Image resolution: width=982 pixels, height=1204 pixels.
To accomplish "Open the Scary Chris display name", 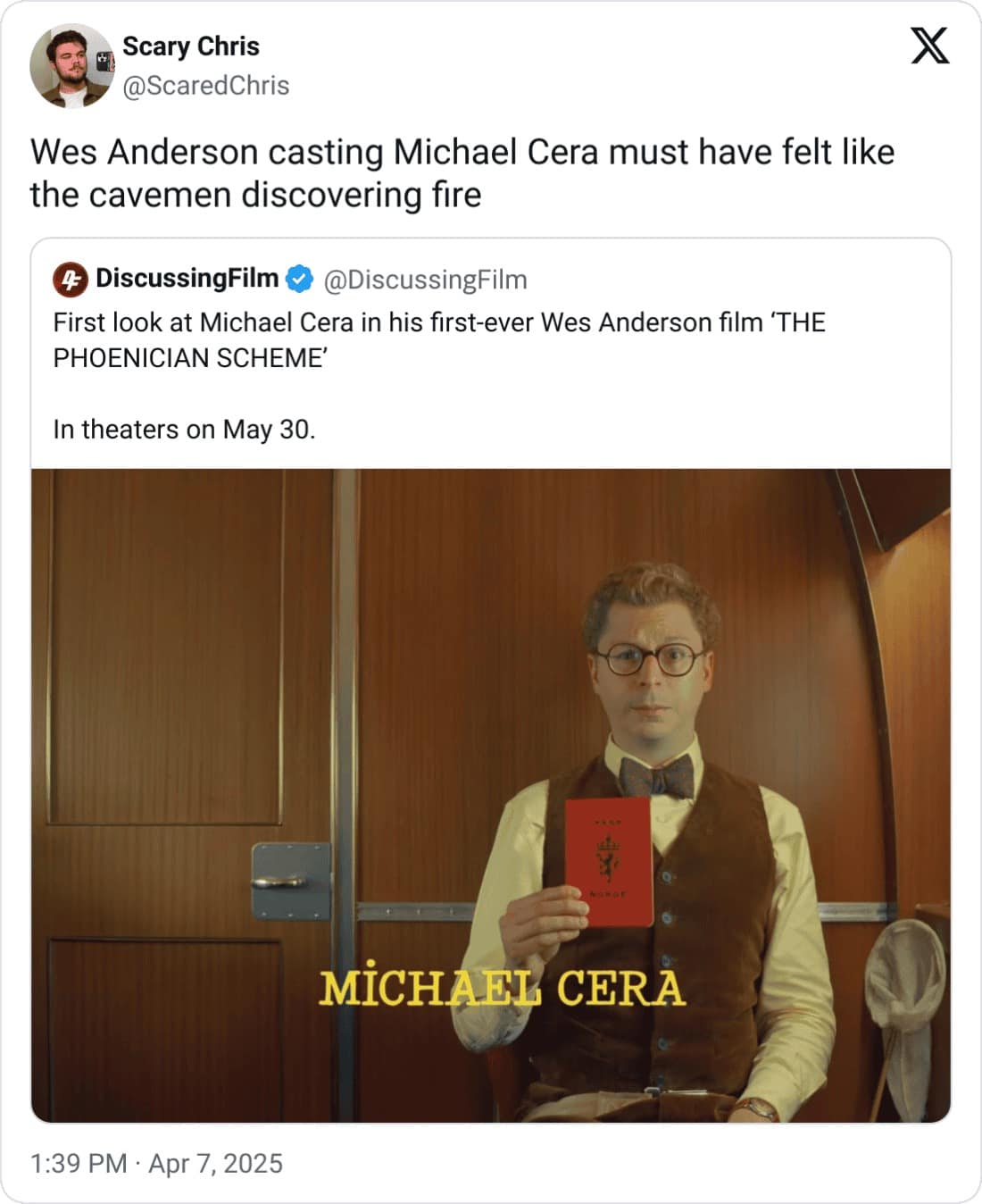I will click(190, 46).
